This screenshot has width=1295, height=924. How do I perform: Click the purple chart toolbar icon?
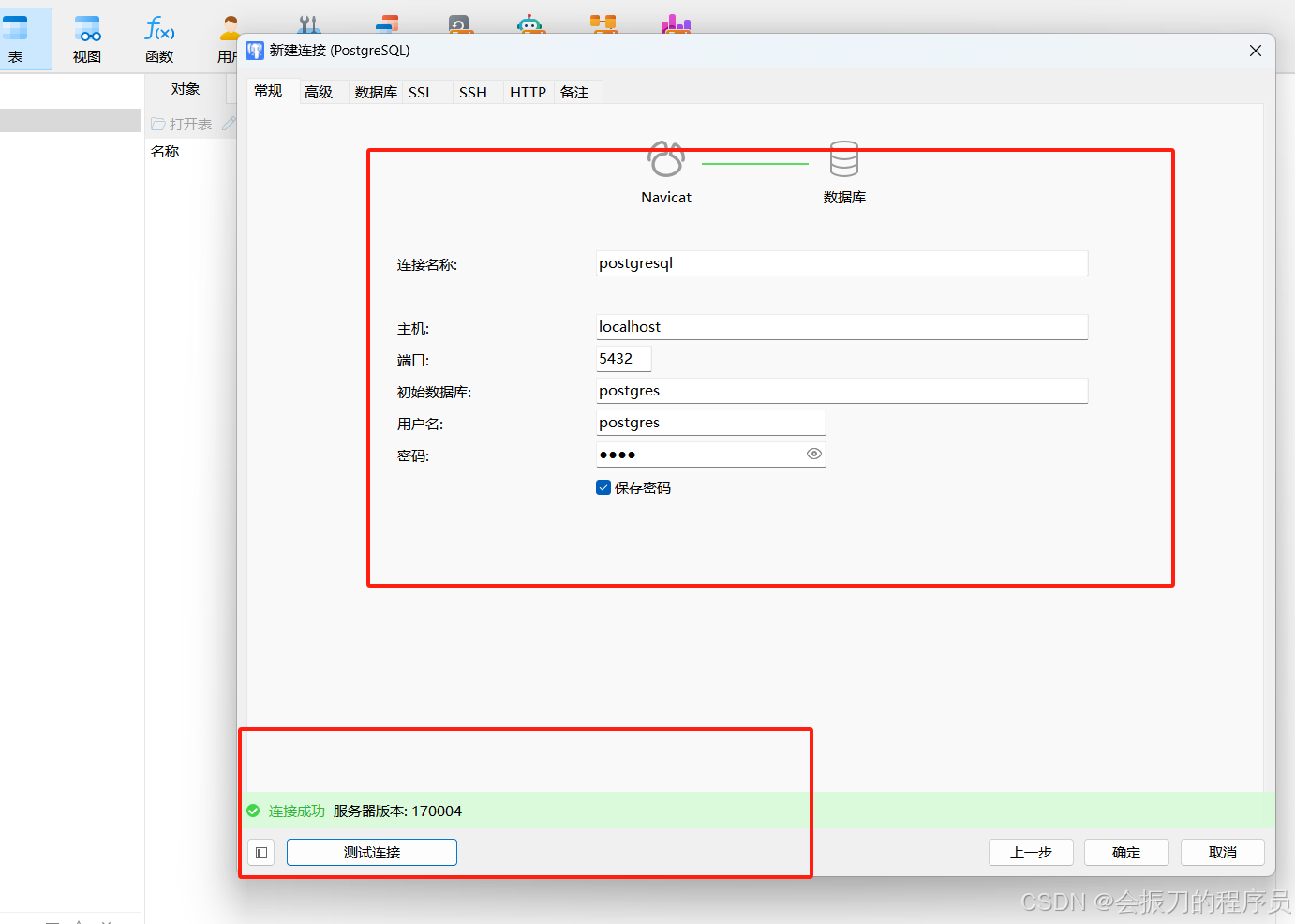pos(675,25)
